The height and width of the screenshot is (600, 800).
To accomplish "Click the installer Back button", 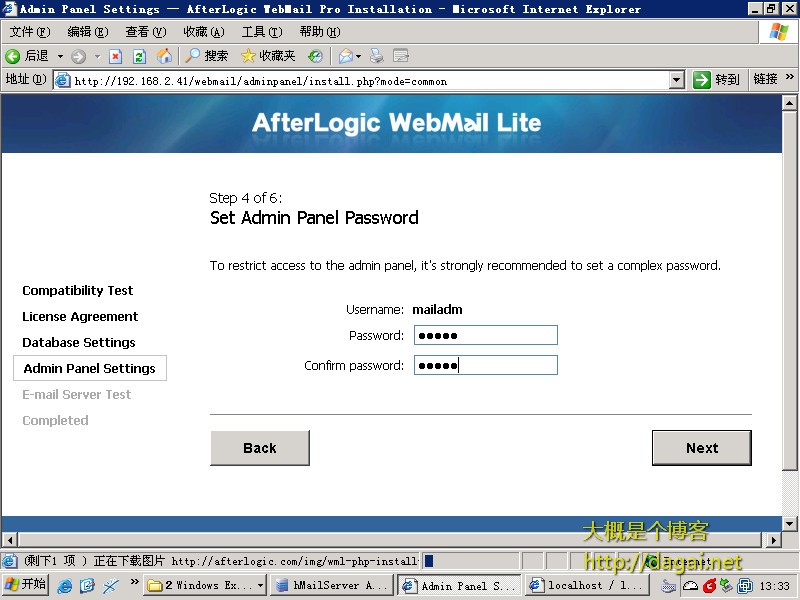I will [260, 448].
